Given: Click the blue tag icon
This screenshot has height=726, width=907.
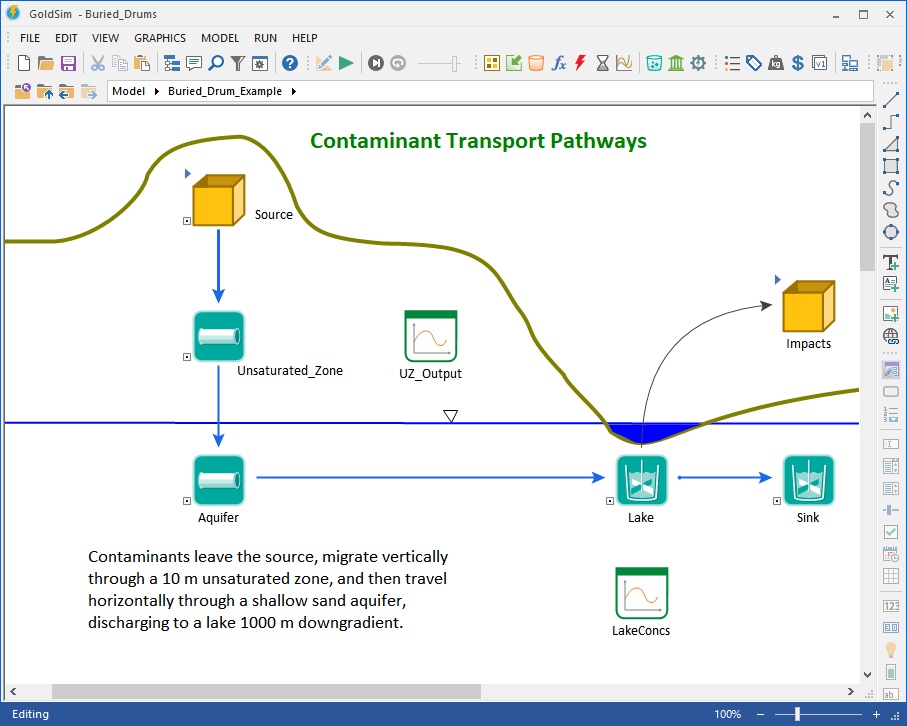Looking at the screenshot, I should click(x=754, y=63).
